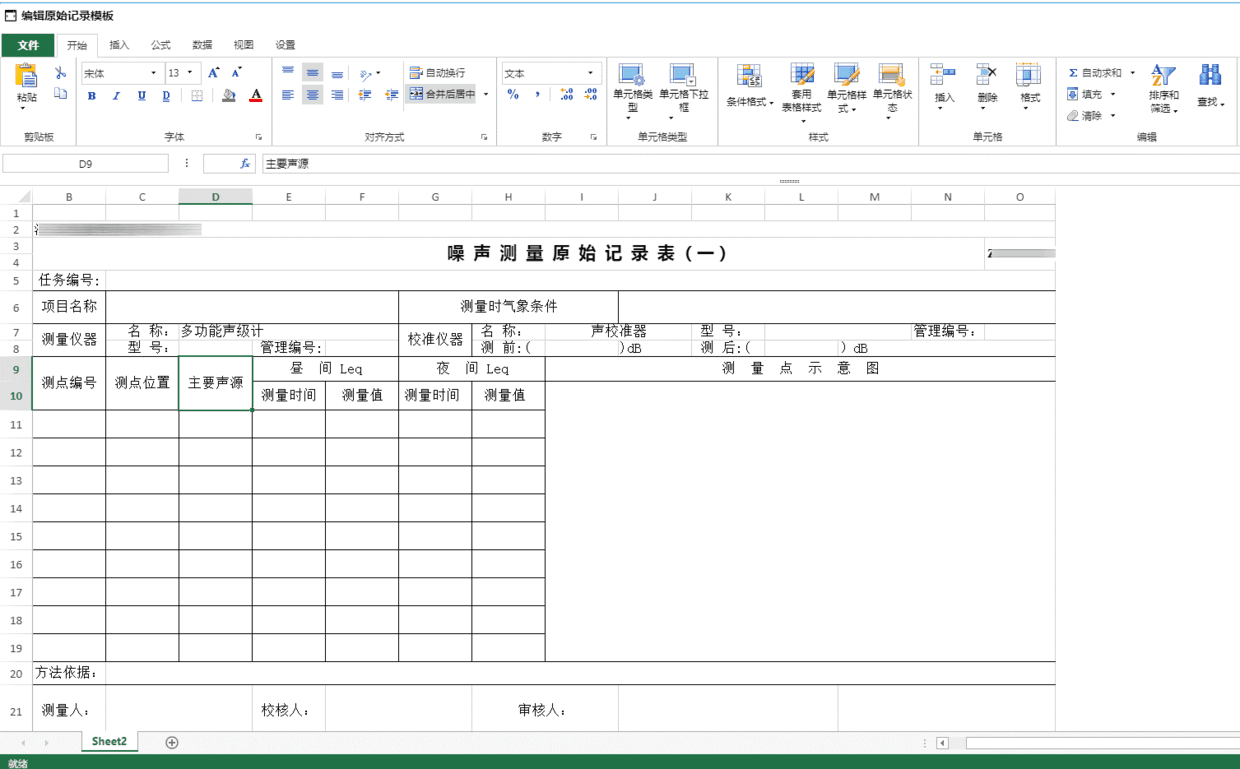Click the Decrease decimal icon
Image resolution: width=1240 pixels, height=769 pixels.
(591, 95)
